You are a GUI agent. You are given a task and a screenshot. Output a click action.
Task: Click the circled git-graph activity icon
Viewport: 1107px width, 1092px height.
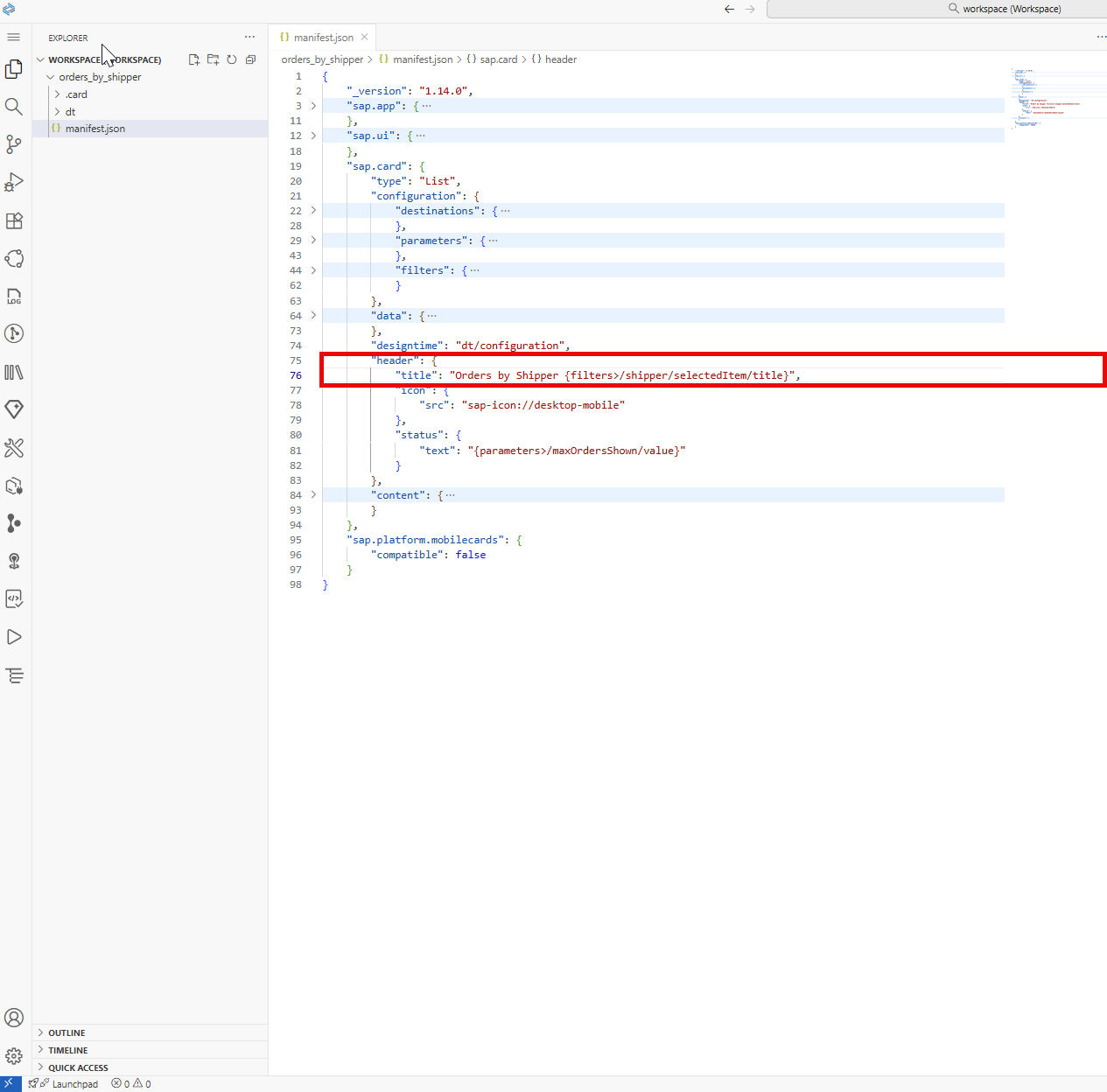(x=14, y=333)
